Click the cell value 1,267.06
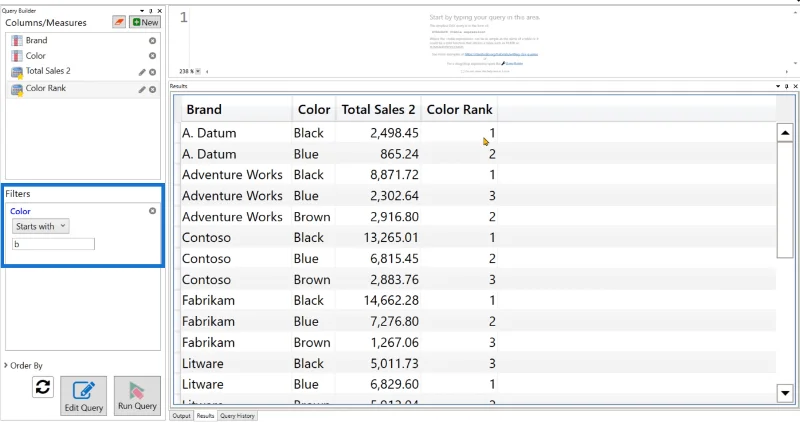The height and width of the screenshot is (422, 800). [394, 342]
